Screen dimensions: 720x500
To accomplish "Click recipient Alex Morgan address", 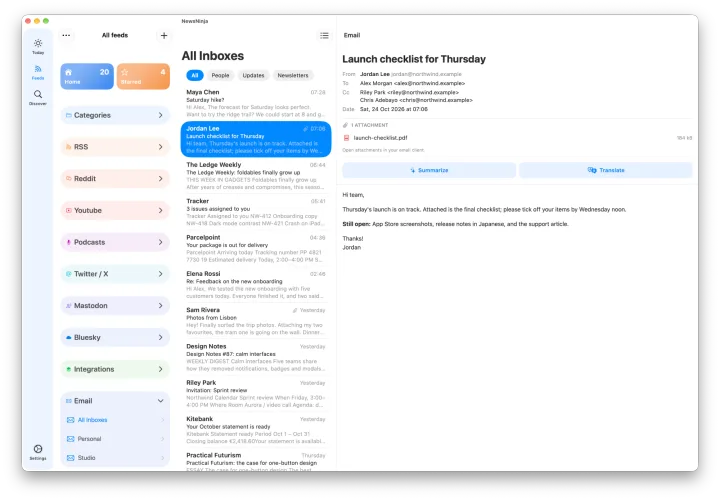I will pos(412,83).
